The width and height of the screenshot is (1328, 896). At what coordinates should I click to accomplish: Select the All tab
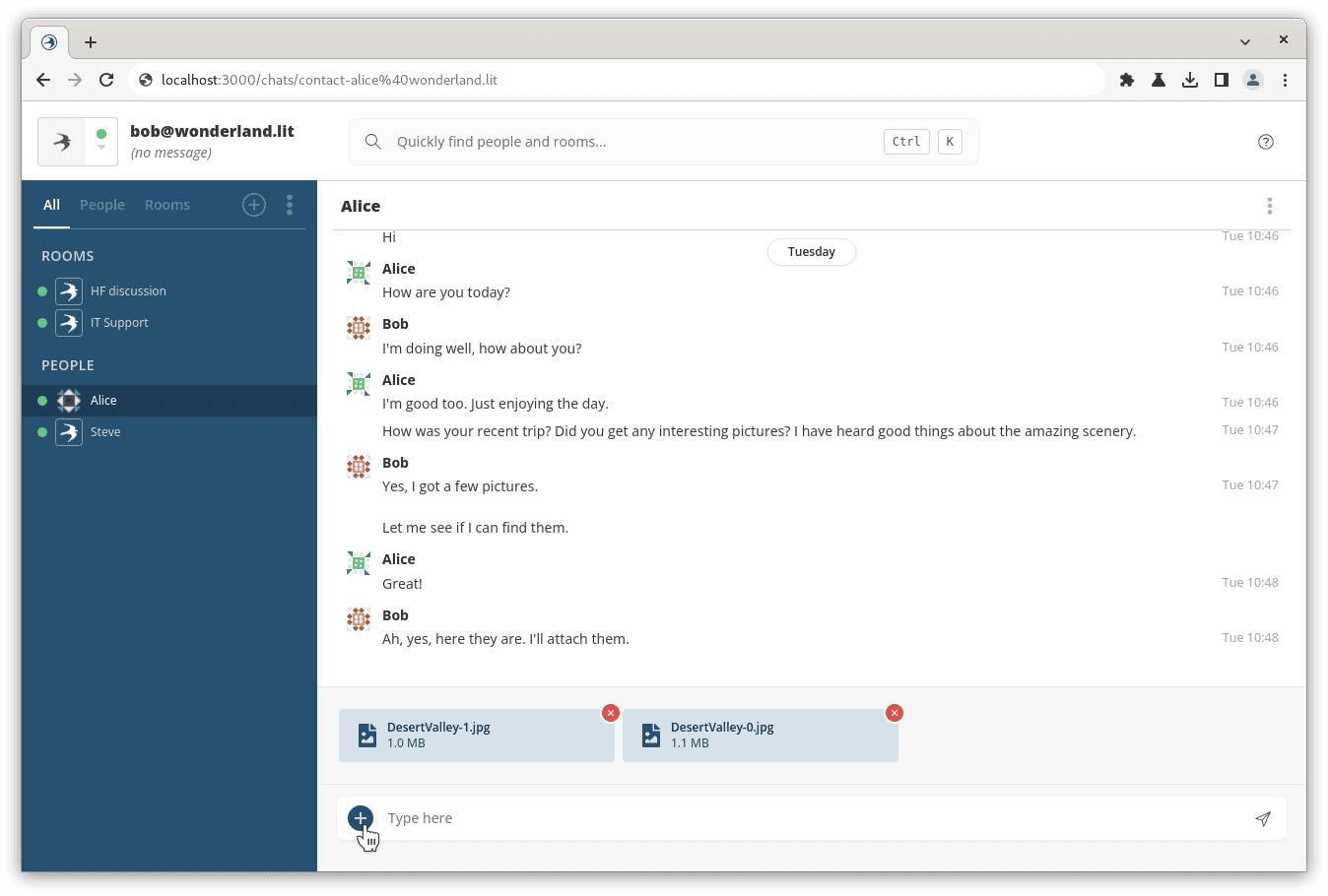[x=51, y=205]
